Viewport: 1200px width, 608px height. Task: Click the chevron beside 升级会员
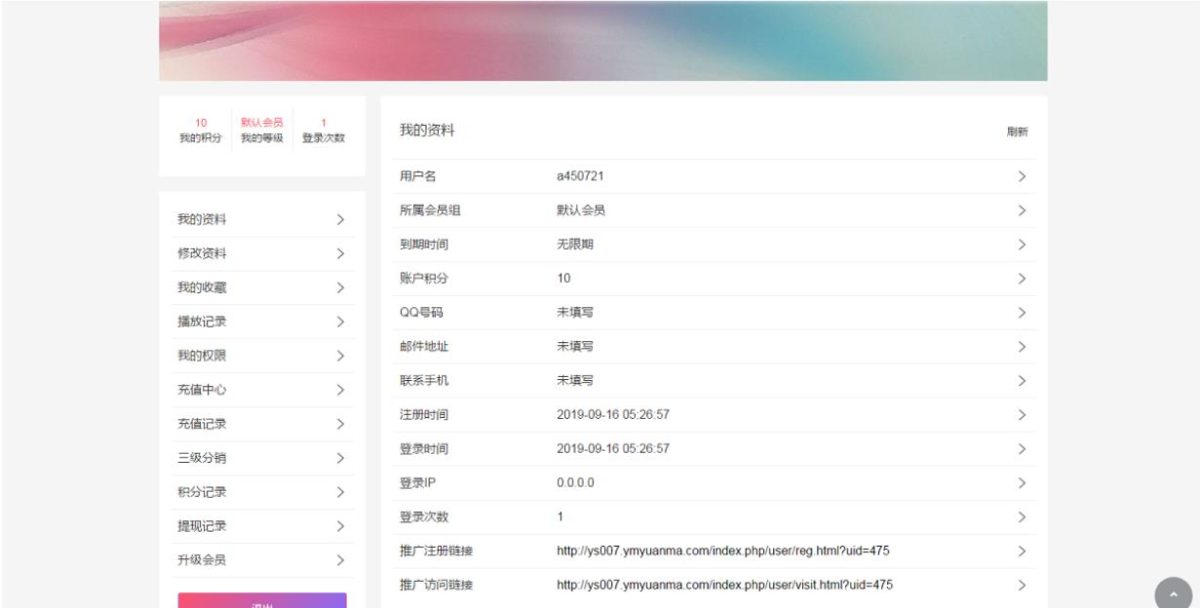[x=340, y=559]
